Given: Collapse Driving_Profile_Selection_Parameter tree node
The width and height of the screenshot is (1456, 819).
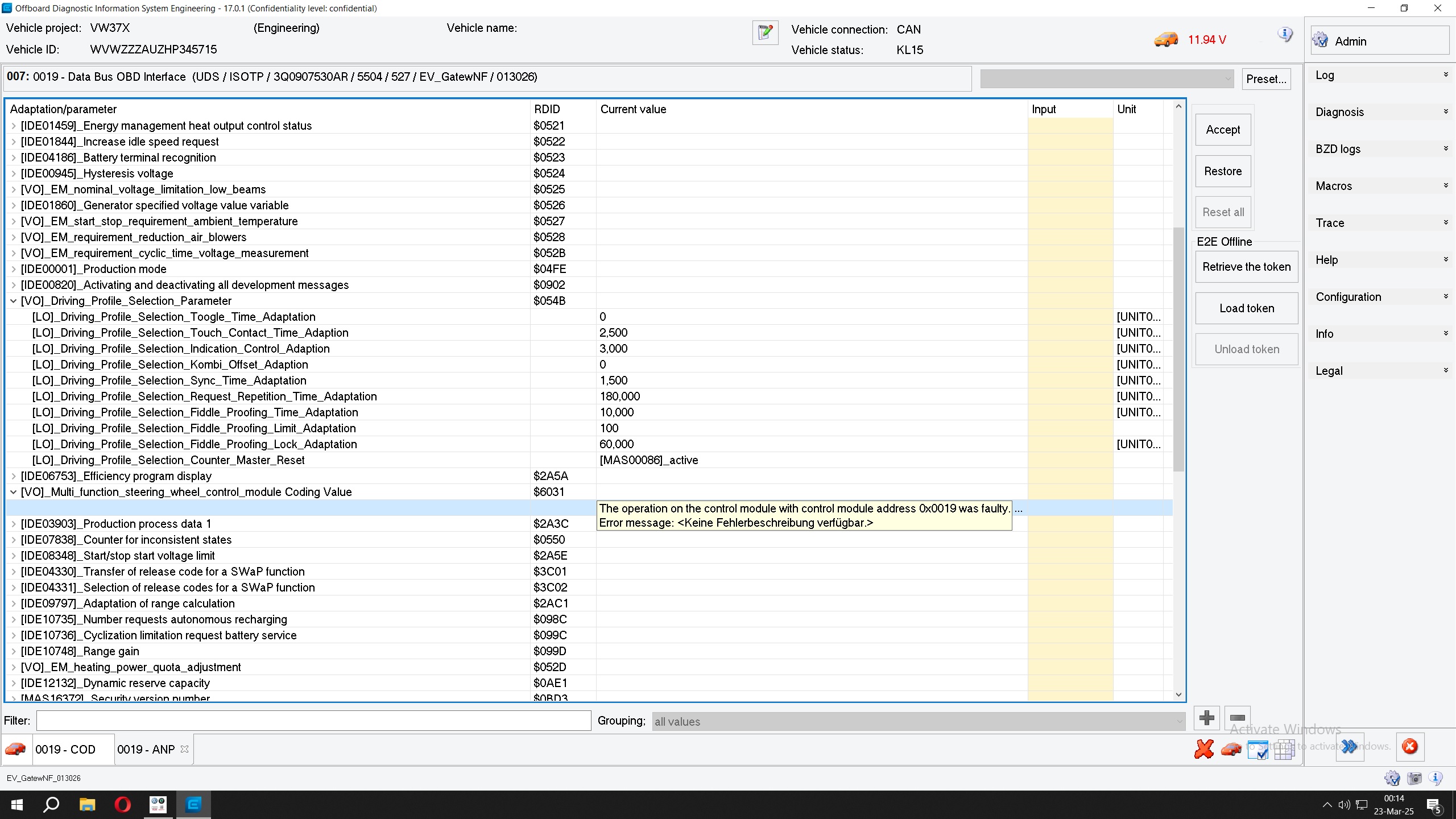Looking at the screenshot, I should (x=13, y=301).
